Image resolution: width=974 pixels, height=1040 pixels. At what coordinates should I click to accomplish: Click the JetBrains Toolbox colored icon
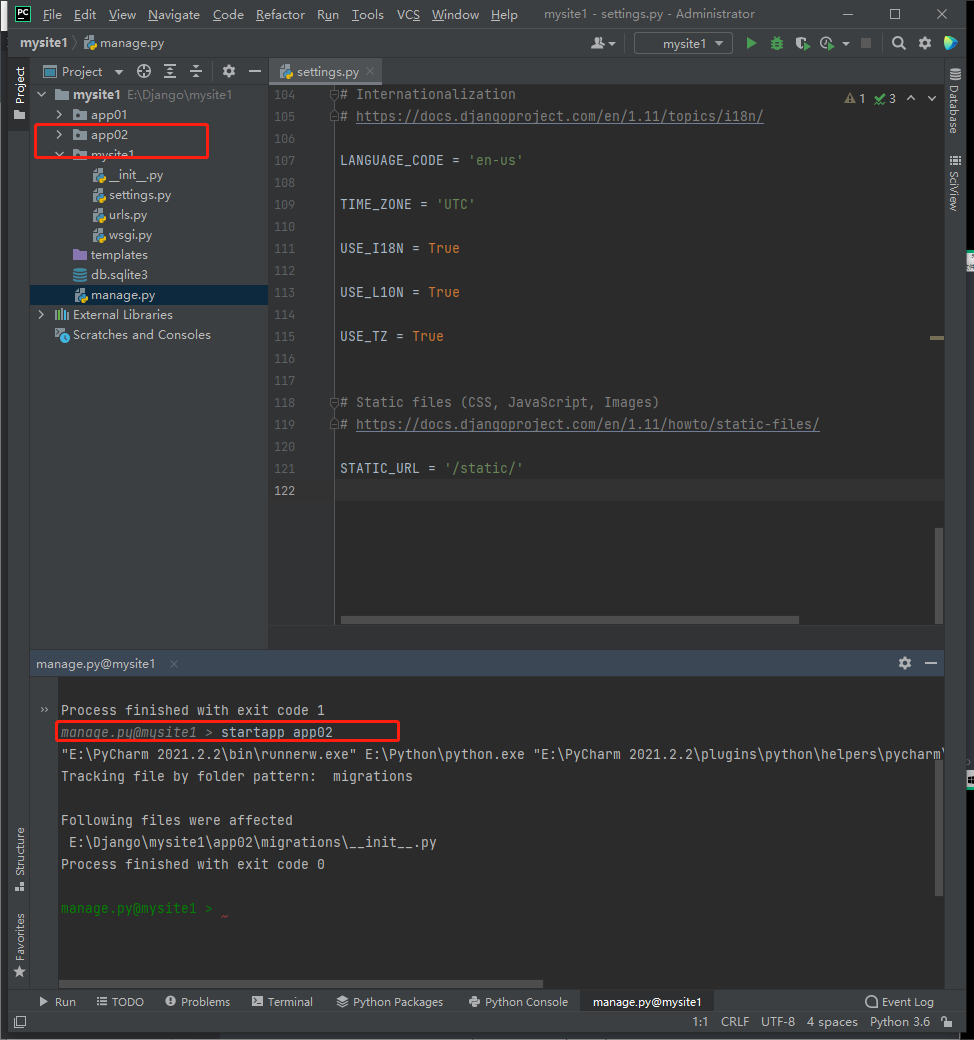[951, 43]
